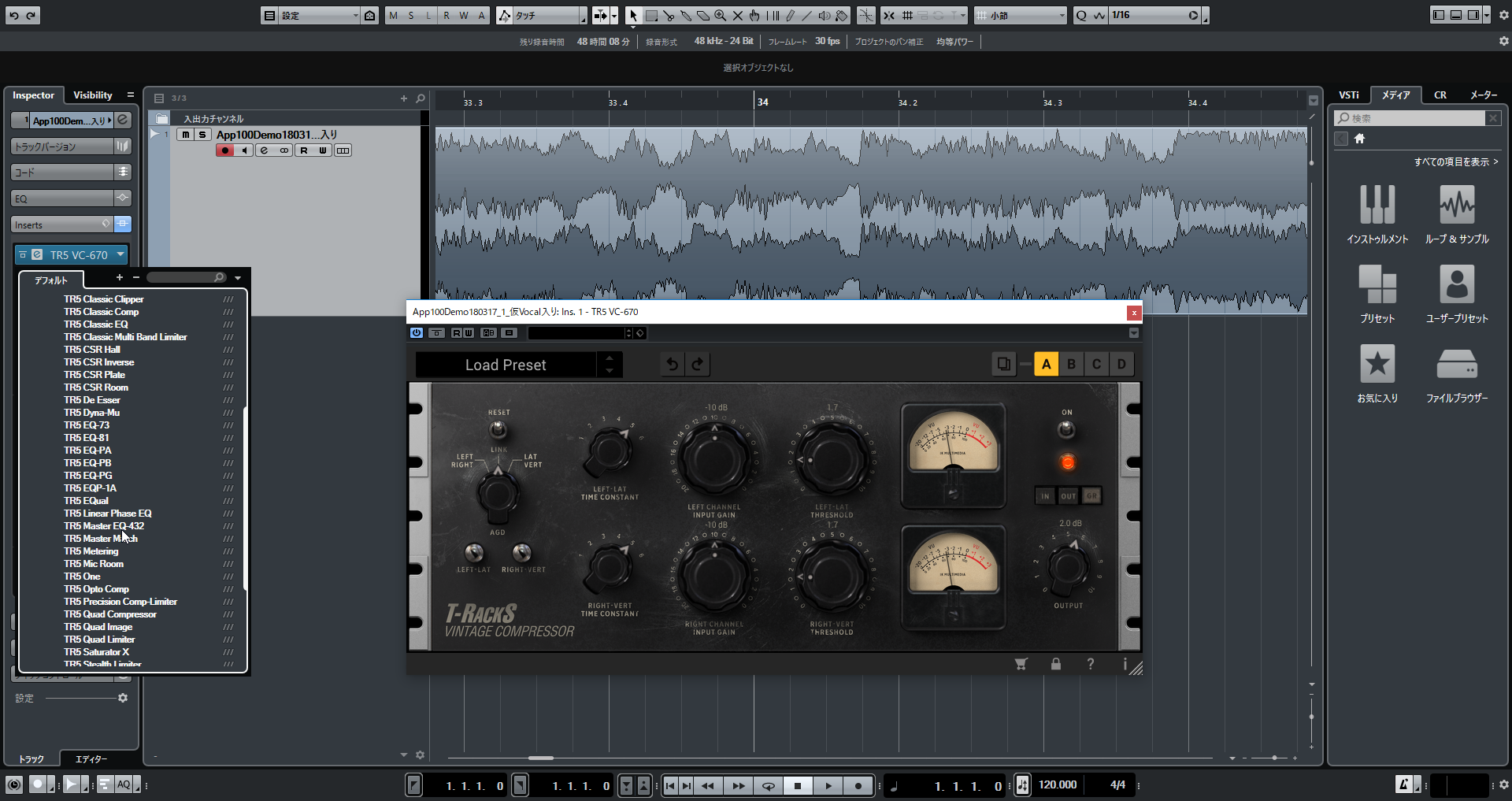The image size is (1512, 801).
Task: Switch to the VSTi tab
Action: pos(1349,95)
